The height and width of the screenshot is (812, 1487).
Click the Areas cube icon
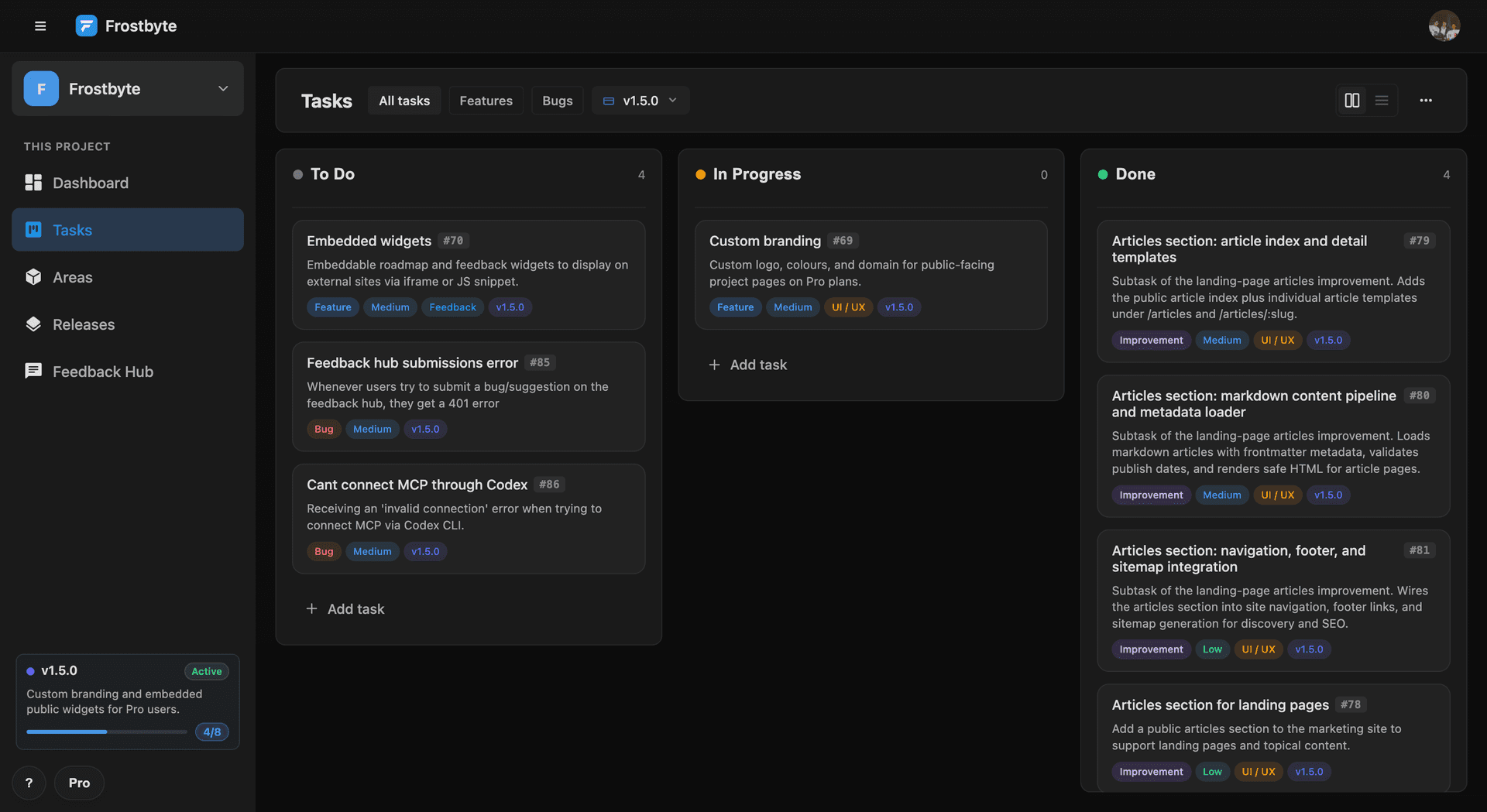coord(33,277)
